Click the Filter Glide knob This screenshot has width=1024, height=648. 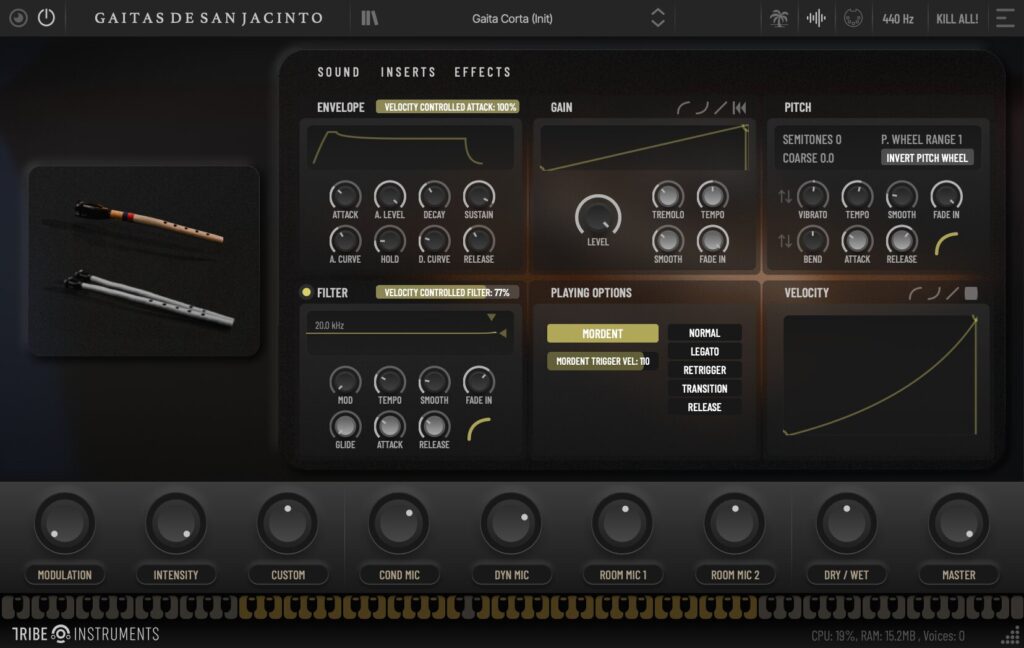click(x=345, y=426)
